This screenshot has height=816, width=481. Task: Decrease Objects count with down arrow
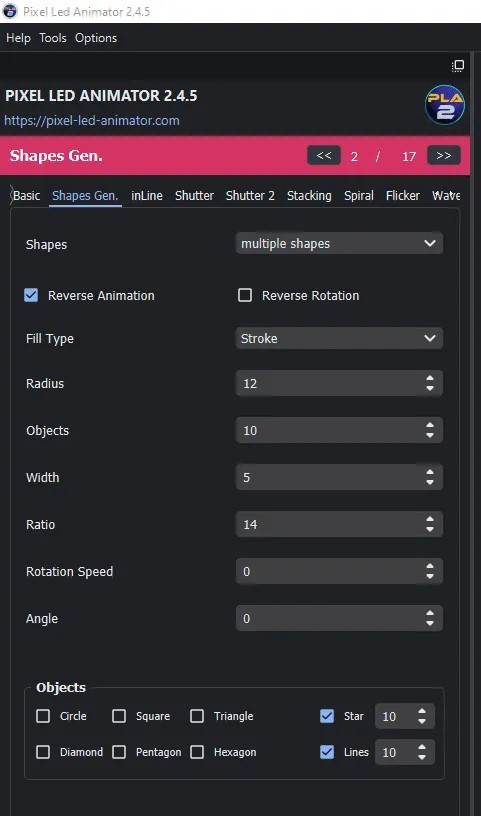[429, 436]
